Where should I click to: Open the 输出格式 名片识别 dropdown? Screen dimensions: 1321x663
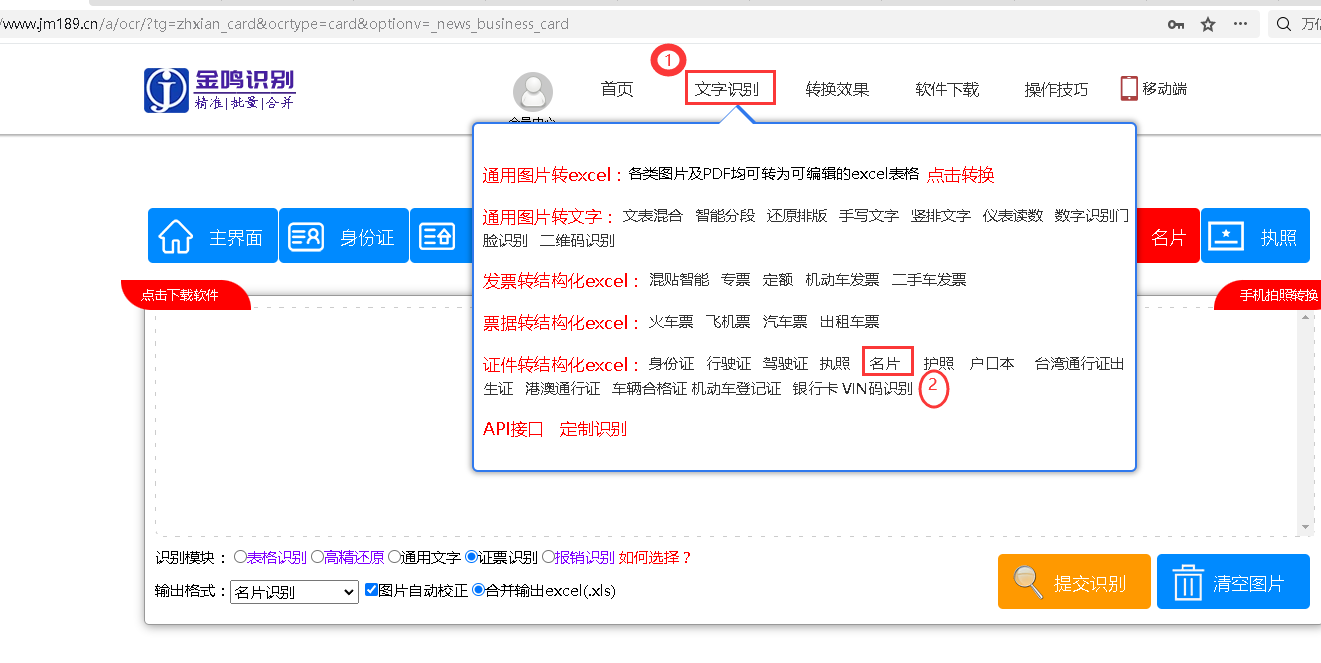pyautogui.click(x=296, y=591)
